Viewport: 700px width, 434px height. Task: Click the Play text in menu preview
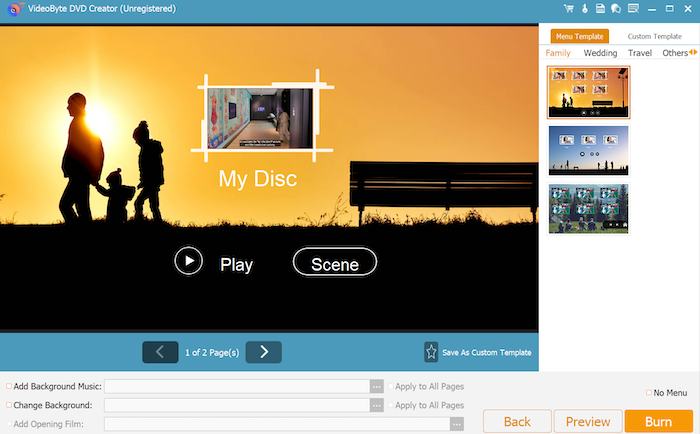(x=236, y=264)
